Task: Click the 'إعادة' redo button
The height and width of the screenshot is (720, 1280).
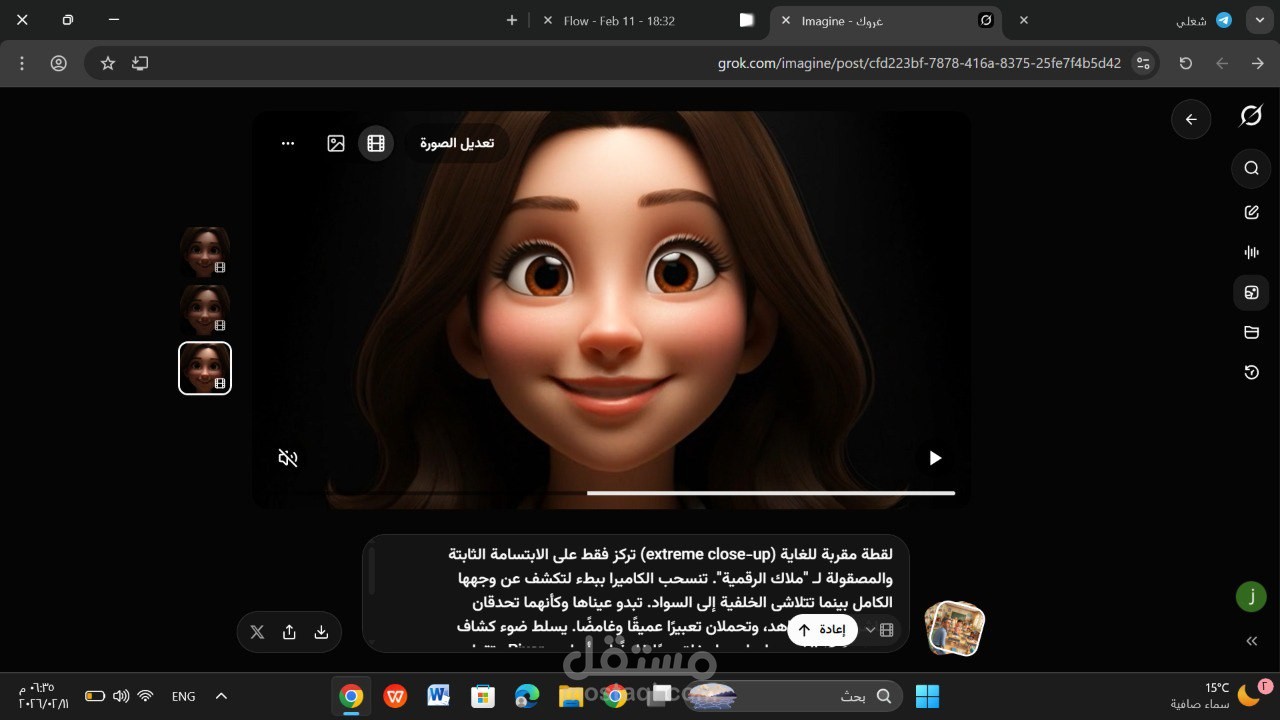Action: (822, 630)
